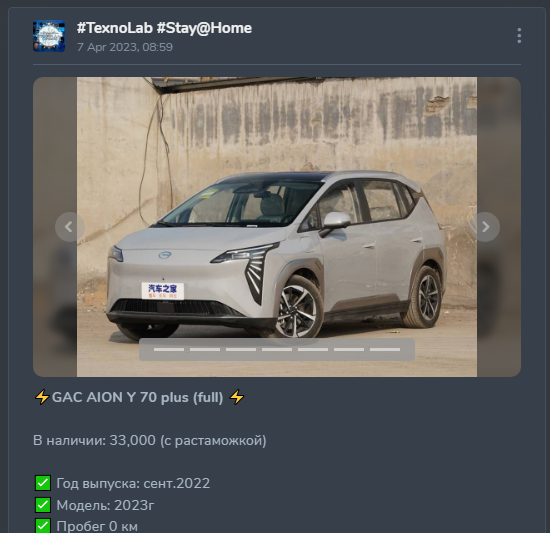Click the green checkmark beside Пробег 0 км
Viewport: 550px width, 533px height.
pyautogui.click(x=43, y=526)
